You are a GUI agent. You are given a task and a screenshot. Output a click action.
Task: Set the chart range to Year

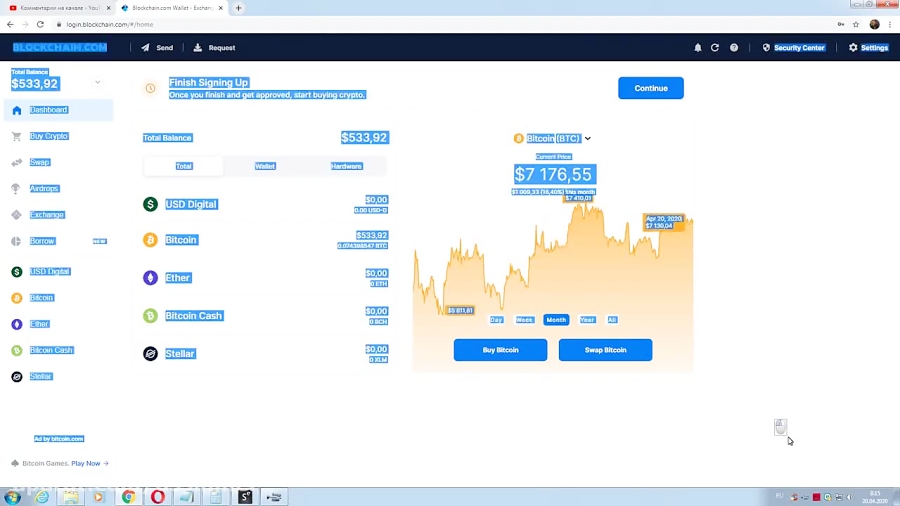point(587,320)
